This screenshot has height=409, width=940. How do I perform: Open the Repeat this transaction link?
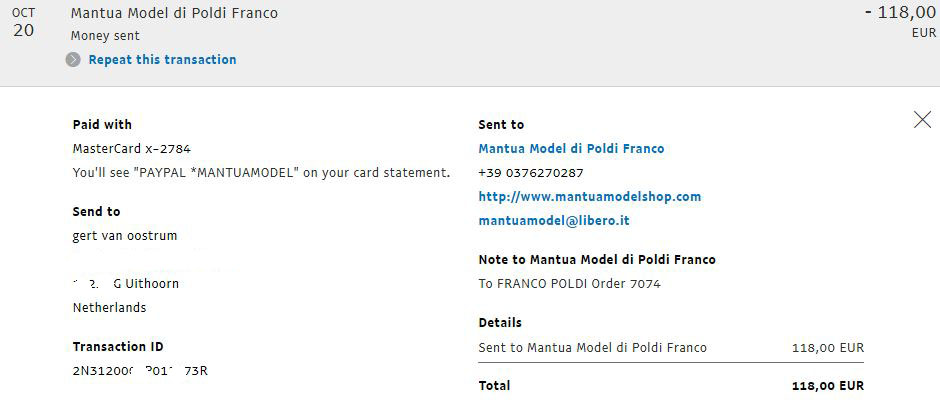162,59
